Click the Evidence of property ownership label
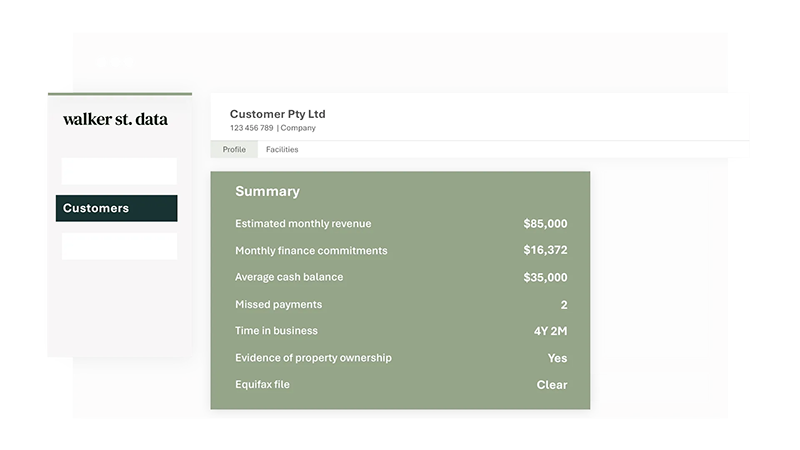 (x=313, y=358)
